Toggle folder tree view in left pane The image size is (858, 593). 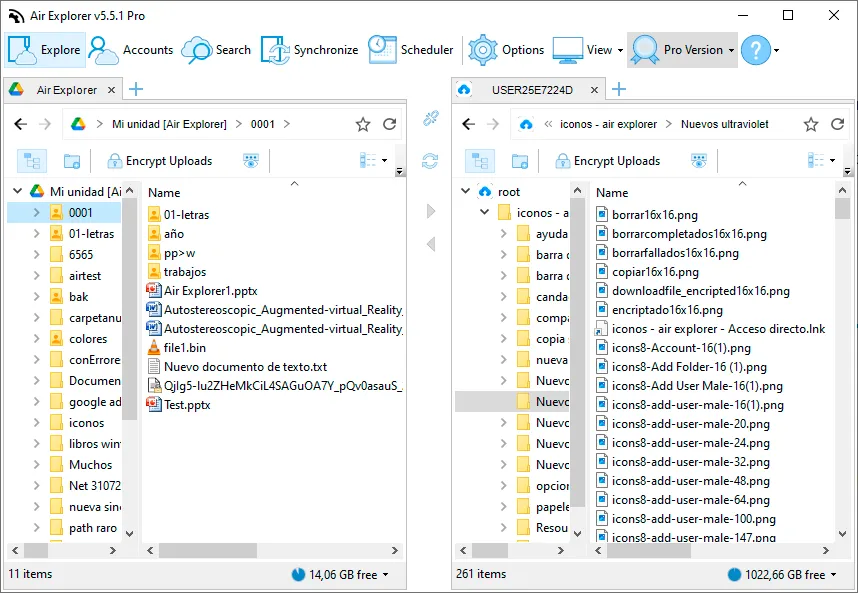[x=32, y=161]
